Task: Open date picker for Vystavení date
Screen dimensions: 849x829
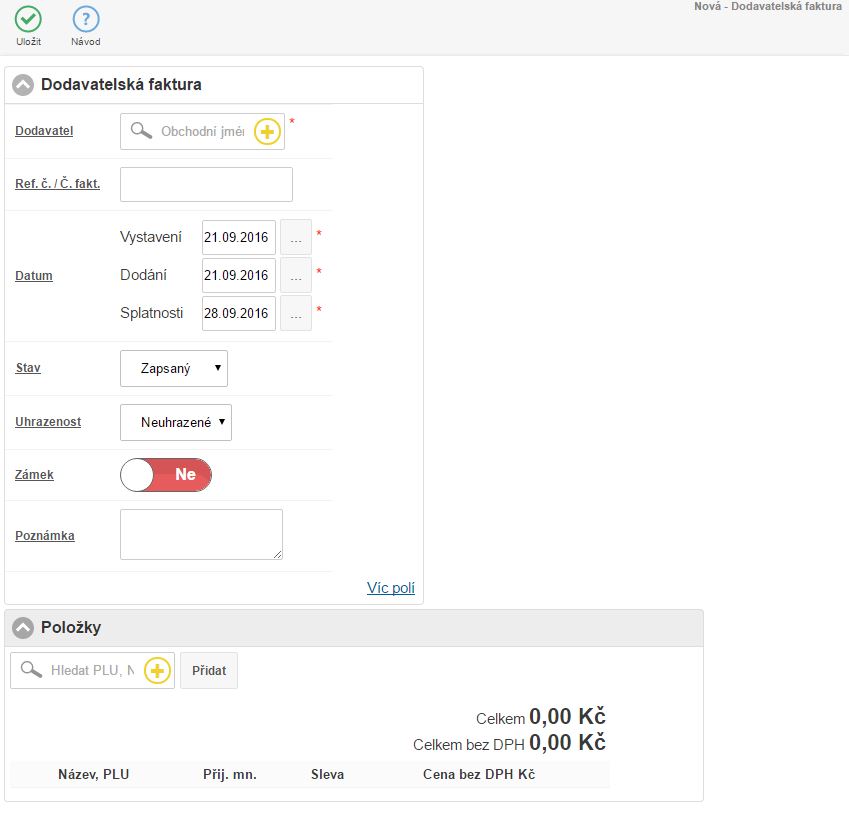Action: [295, 237]
